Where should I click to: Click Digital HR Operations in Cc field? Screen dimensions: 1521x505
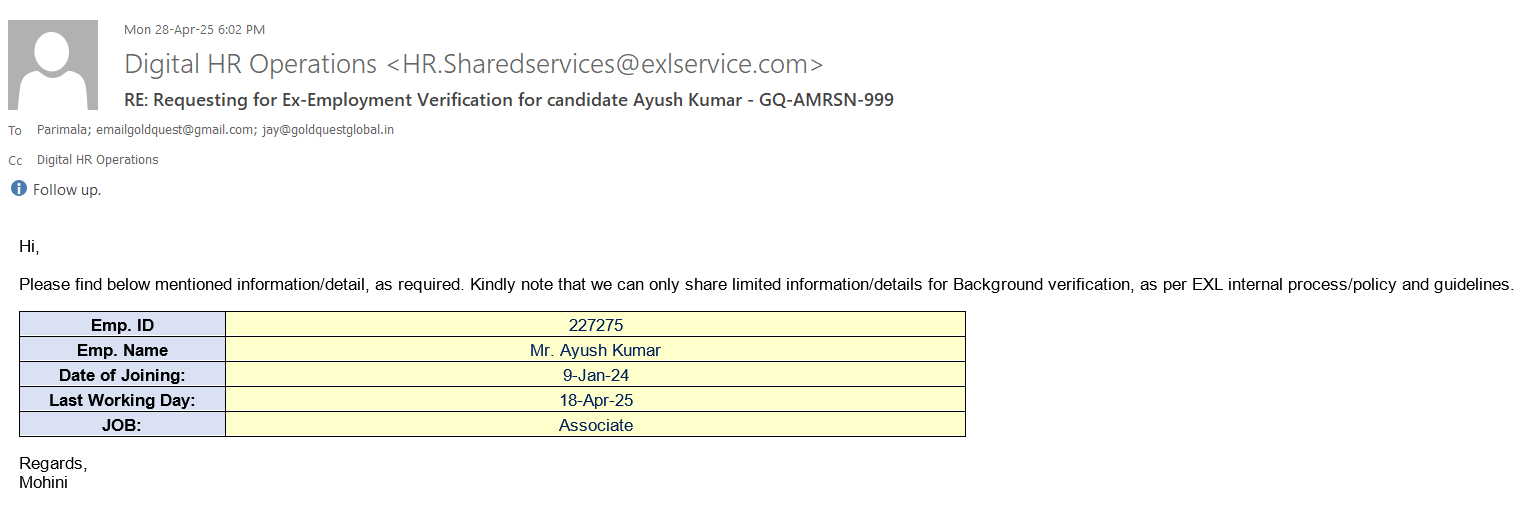97,160
